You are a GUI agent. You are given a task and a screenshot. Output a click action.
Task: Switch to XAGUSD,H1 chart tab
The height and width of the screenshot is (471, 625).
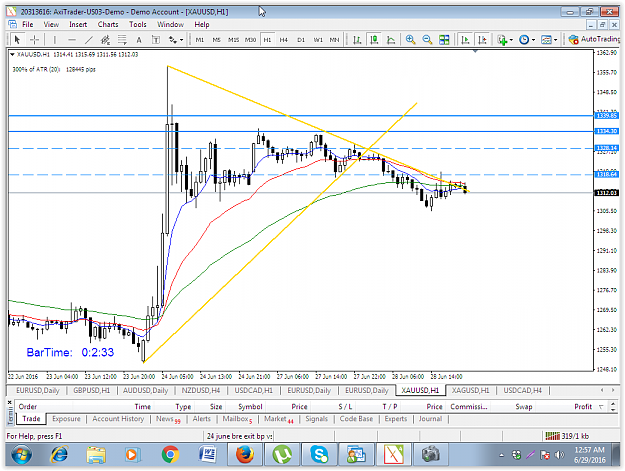click(470, 391)
